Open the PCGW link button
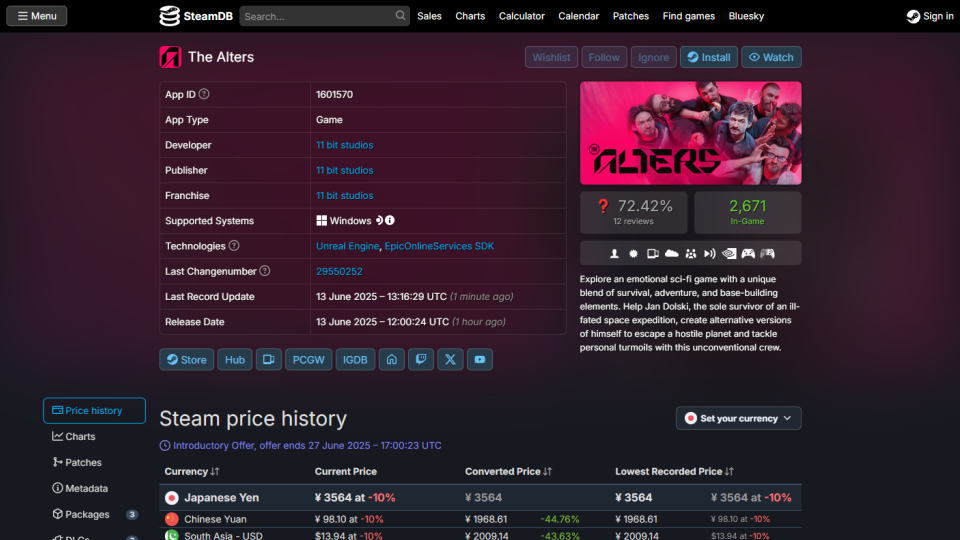960x540 pixels. (x=309, y=359)
